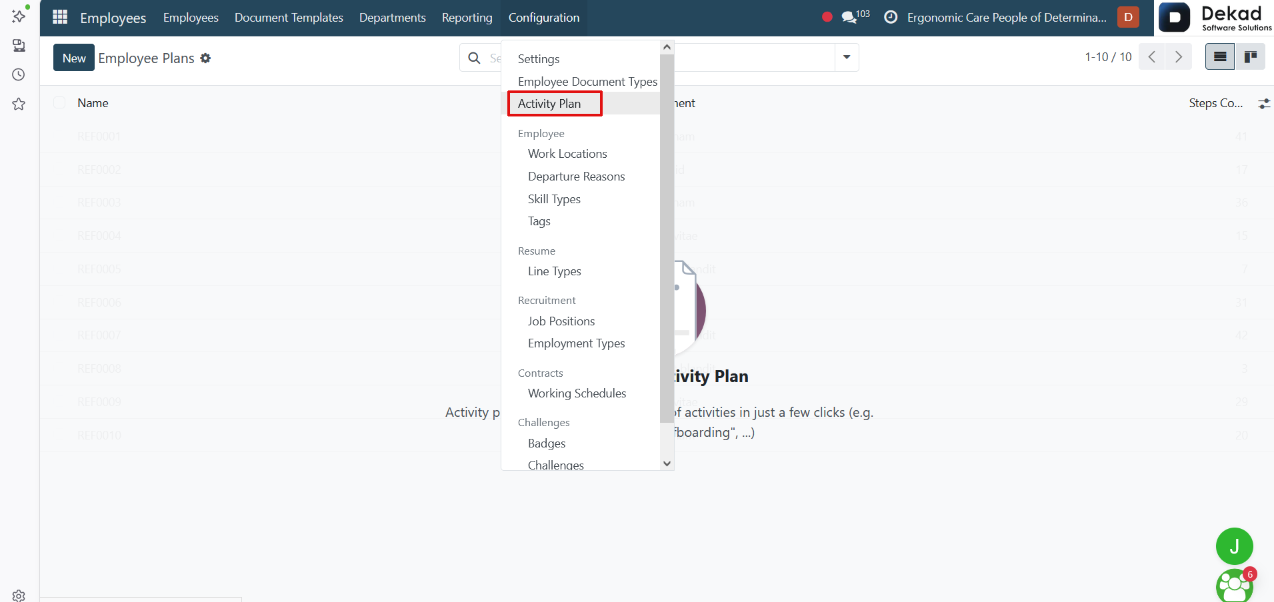
Task: Open the Employees menu
Action: coord(190,18)
